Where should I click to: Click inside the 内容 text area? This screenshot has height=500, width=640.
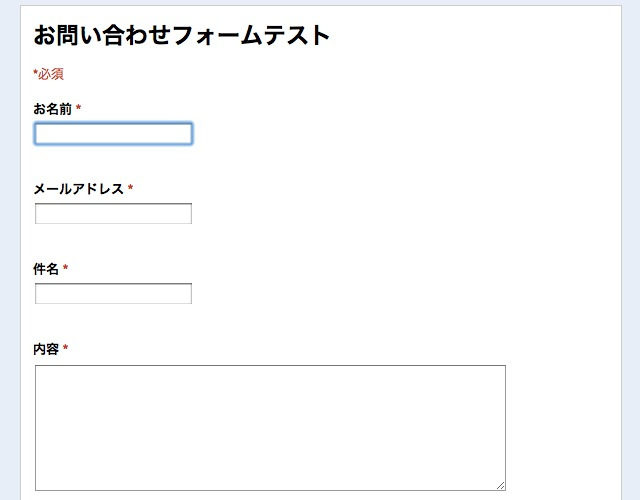pos(270,427)
